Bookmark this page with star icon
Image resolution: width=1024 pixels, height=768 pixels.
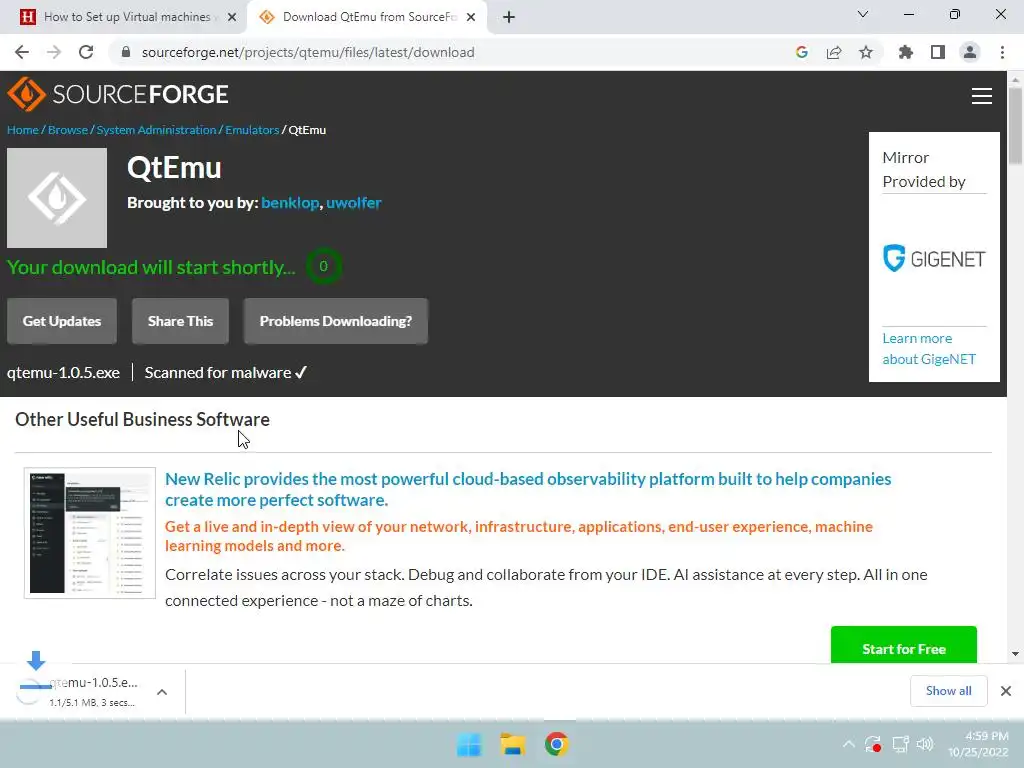pos(866,52)
